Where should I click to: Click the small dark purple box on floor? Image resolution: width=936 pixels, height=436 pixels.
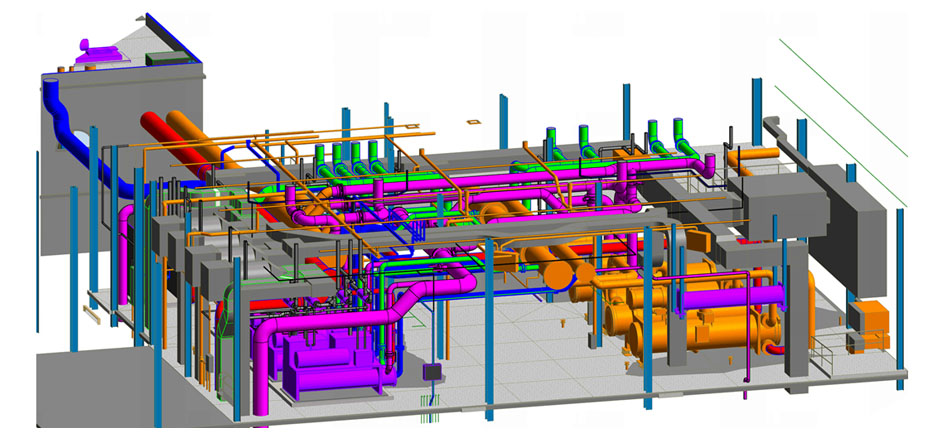(x=433, y=374)
